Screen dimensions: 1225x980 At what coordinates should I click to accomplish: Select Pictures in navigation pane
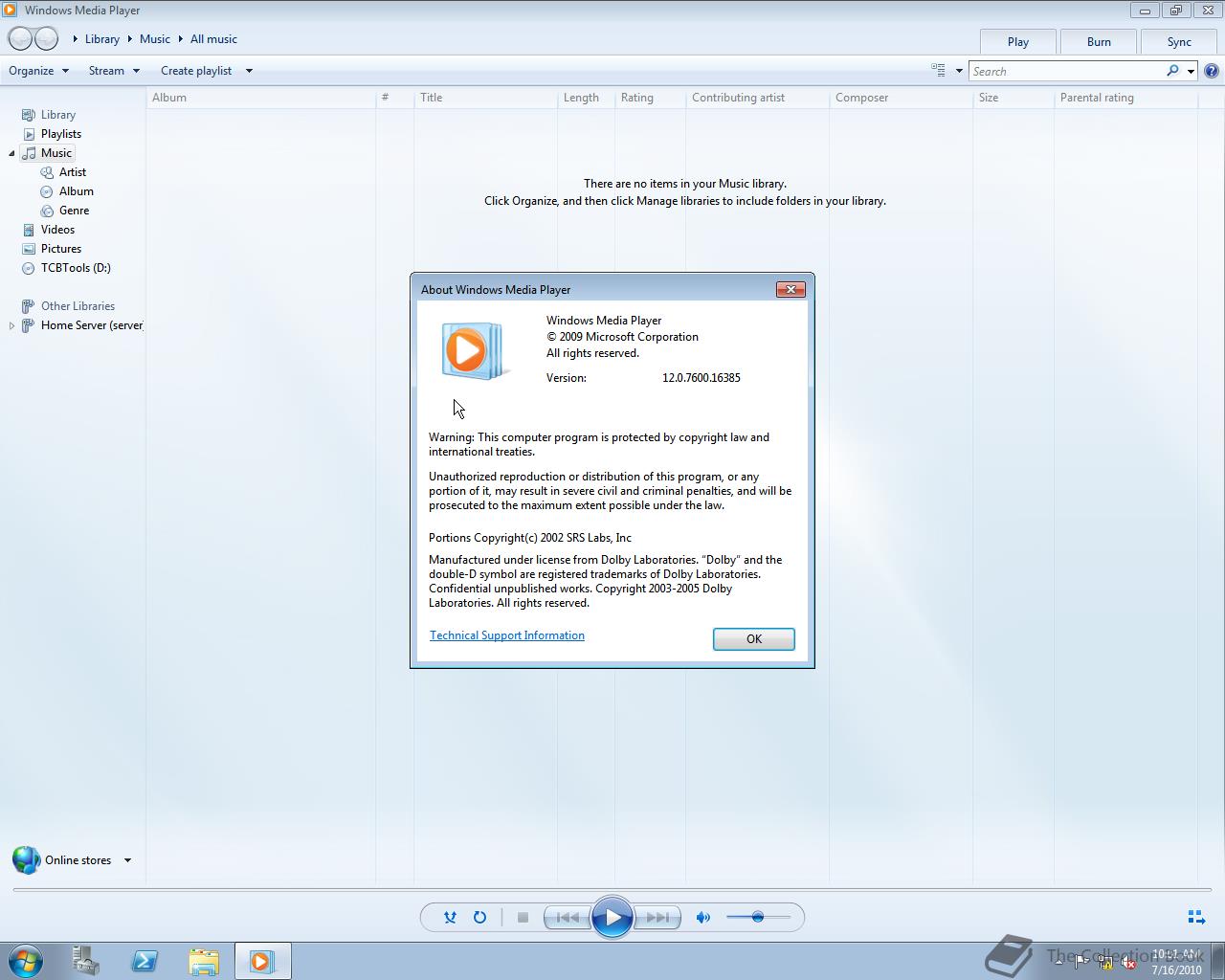point(61,249)
